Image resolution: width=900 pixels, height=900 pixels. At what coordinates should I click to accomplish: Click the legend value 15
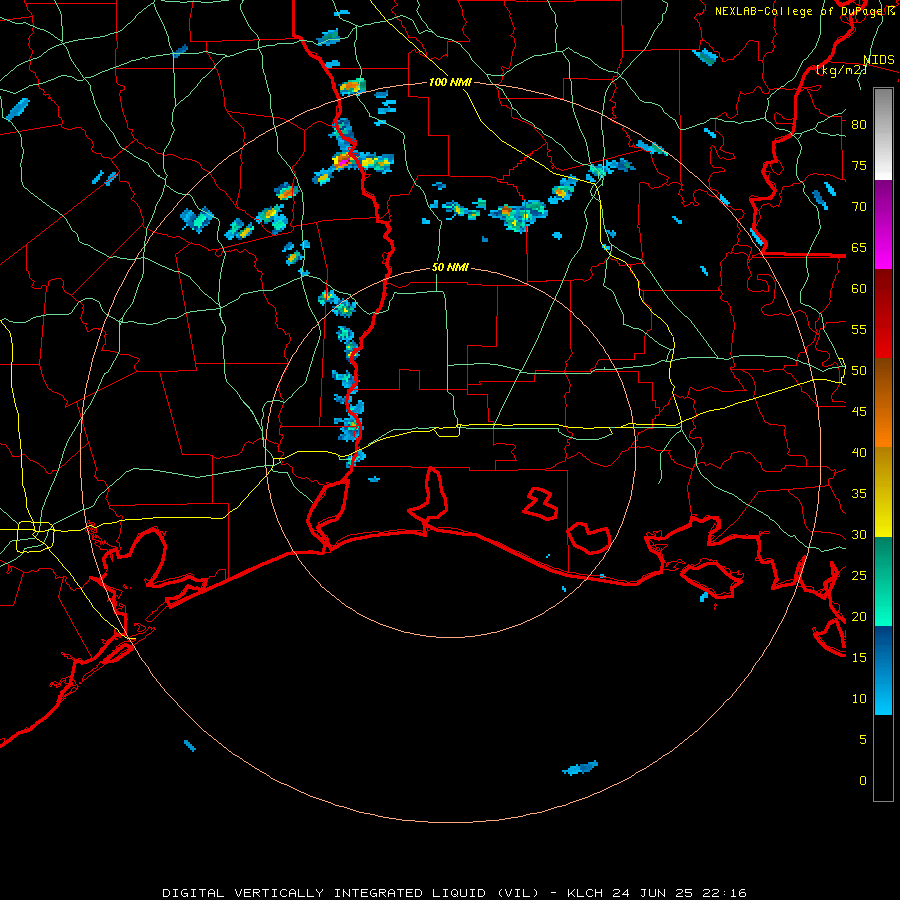point(859,658)
